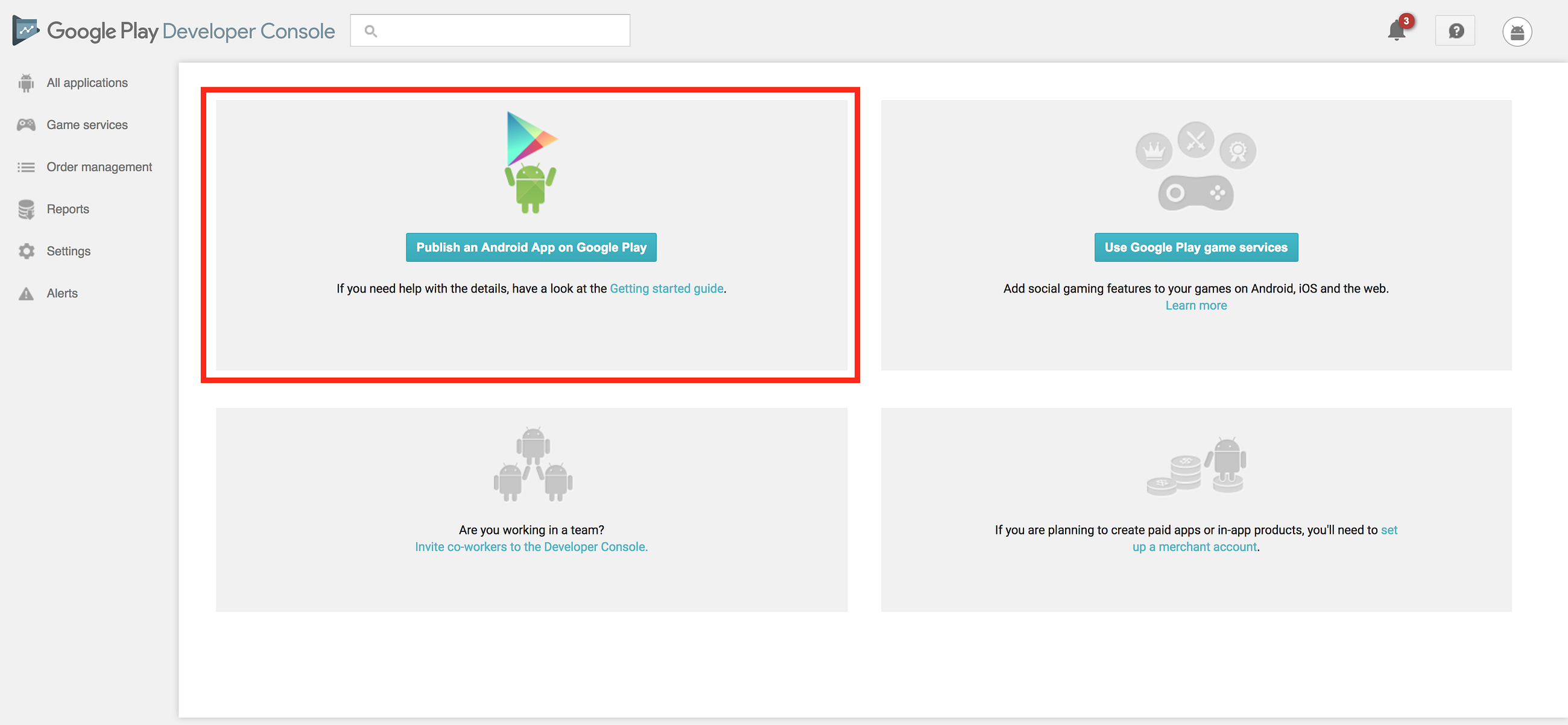The height and width of the screenshot is (725, 1568).
Task: Click the gear icon next to Settings
Action: coord(26,252)
